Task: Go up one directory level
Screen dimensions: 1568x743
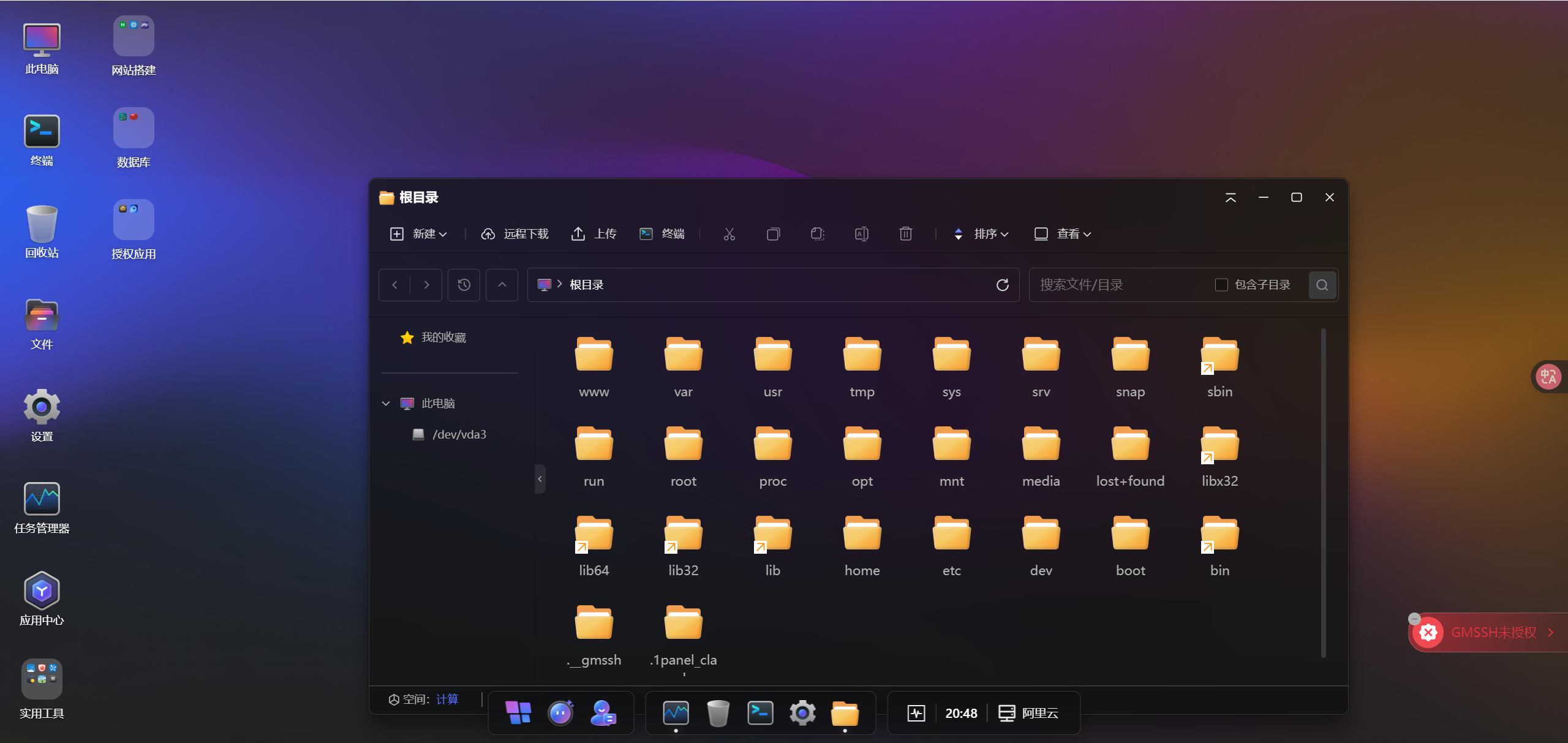Action: pos(502,285)
